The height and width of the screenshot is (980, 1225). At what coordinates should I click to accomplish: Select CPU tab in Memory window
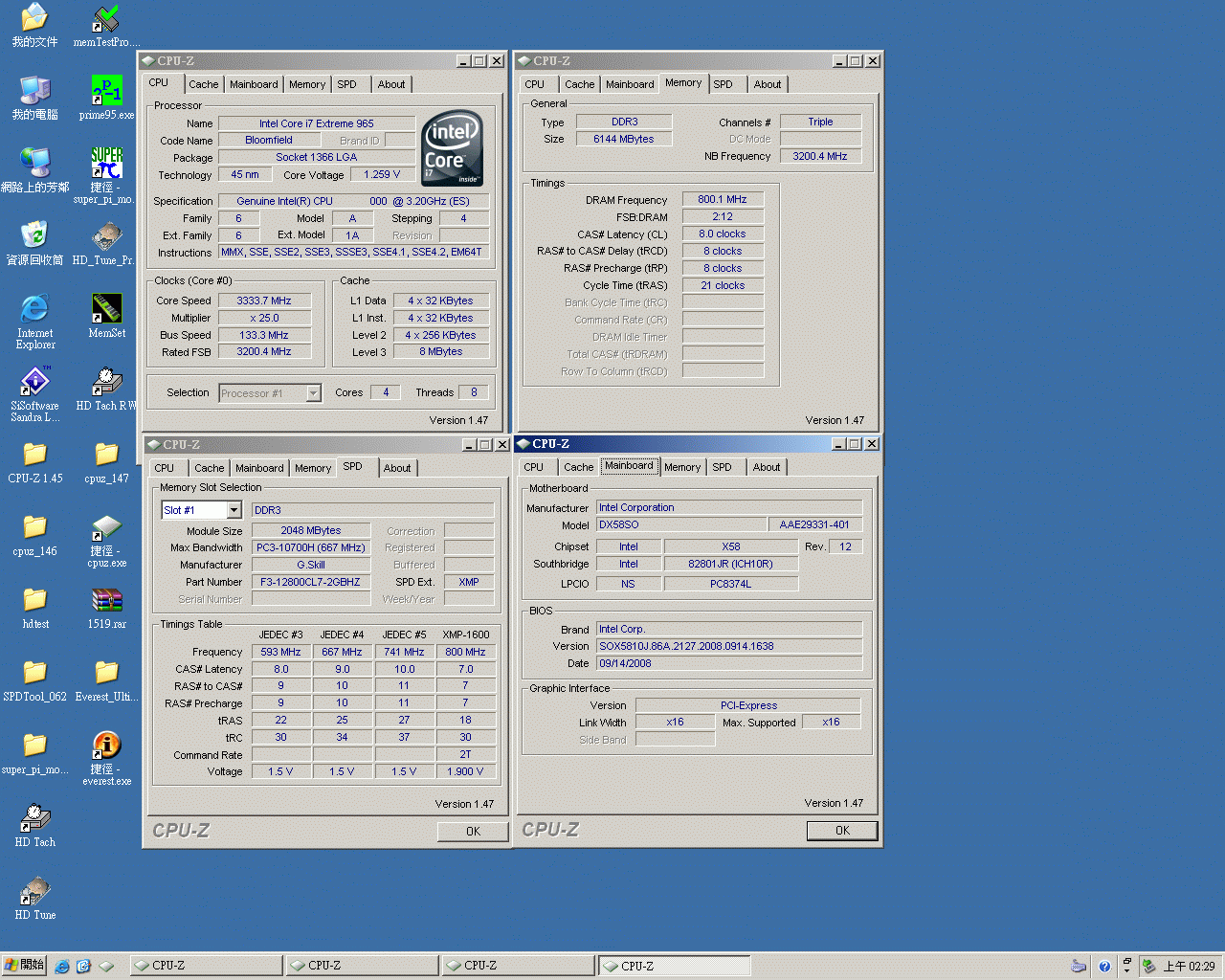[x=535, y=84]
